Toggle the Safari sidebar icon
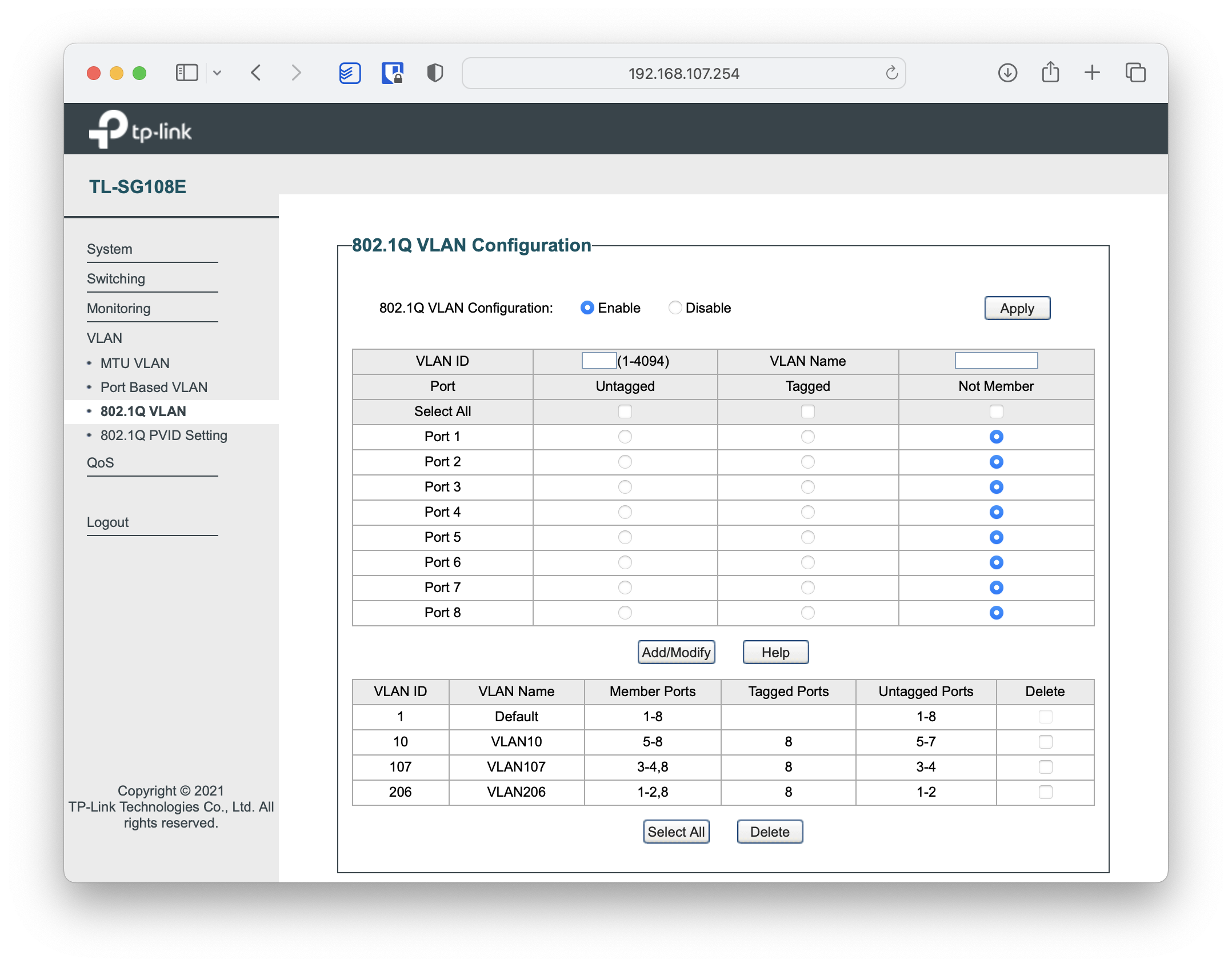1232x967 pixels. click(186, 73)
